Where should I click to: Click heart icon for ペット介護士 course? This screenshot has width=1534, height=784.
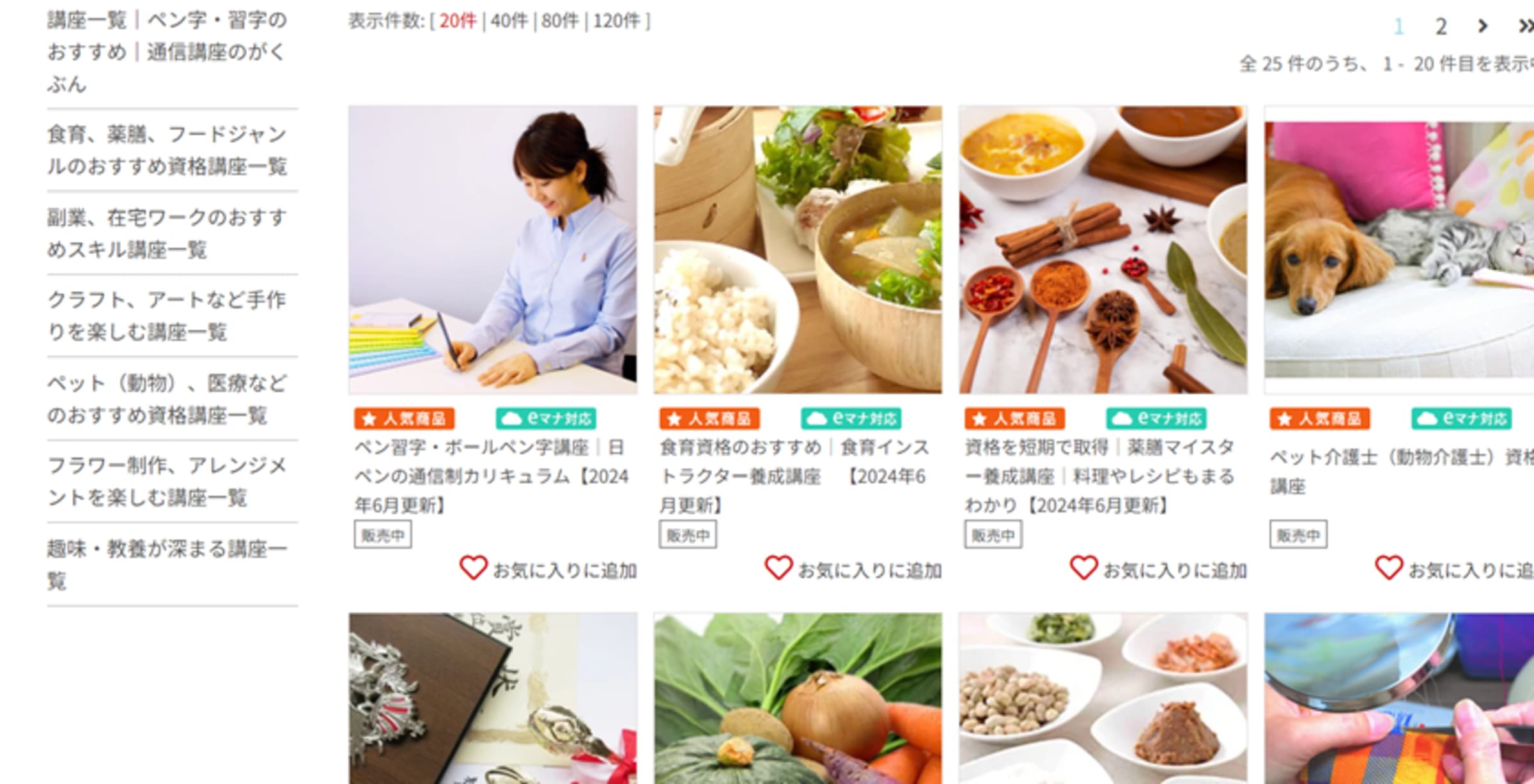1389,568
